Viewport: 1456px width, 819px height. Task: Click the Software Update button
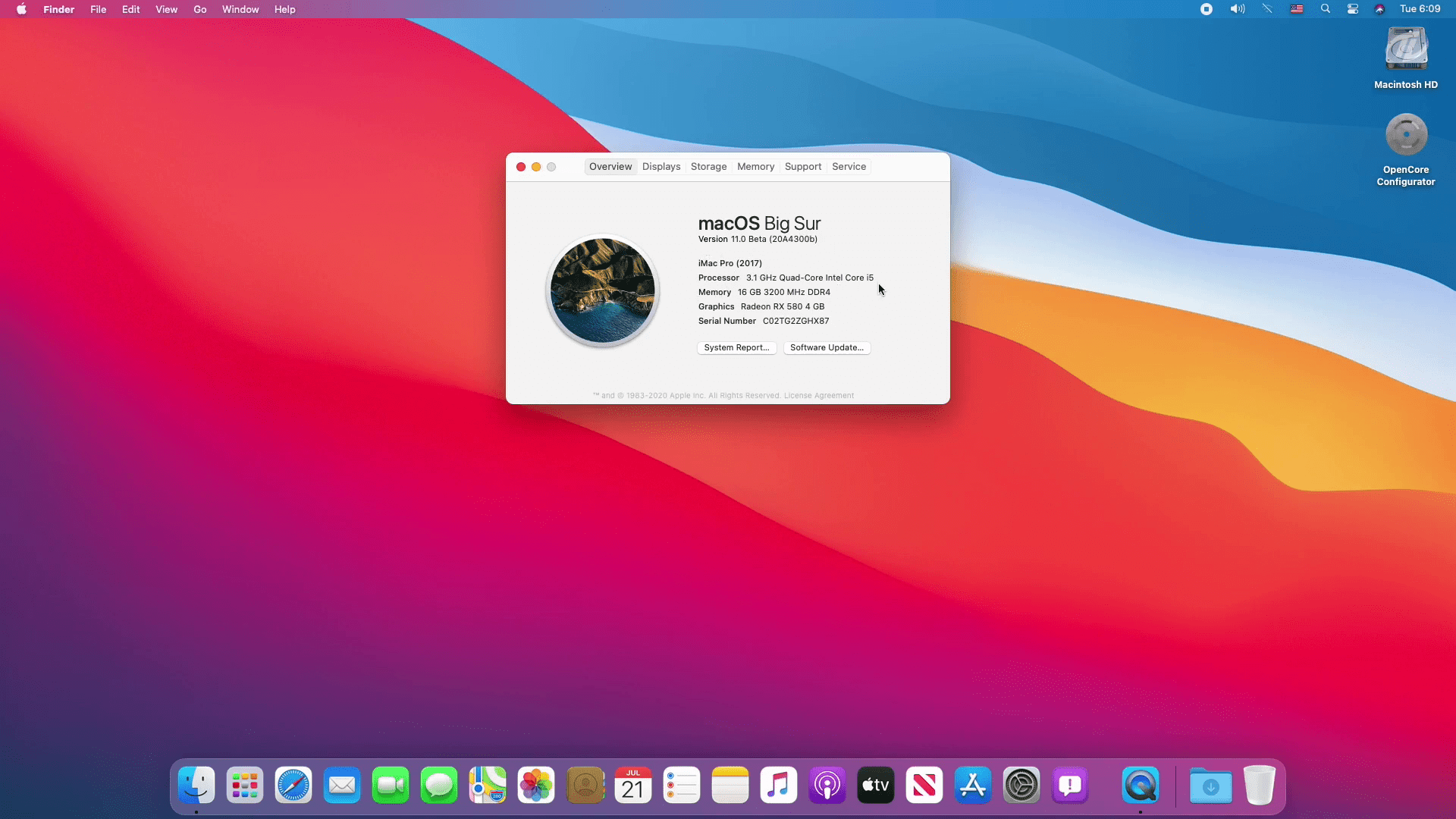tap(826, 348)
